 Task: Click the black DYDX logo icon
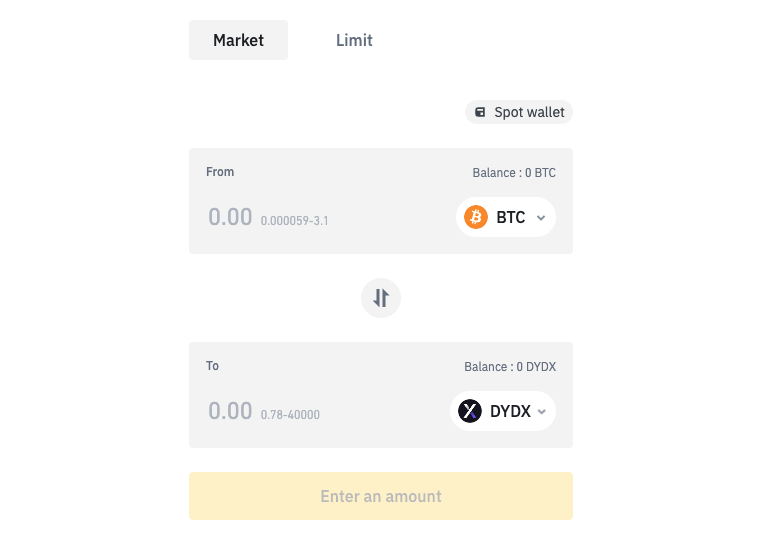coord(470,411)
